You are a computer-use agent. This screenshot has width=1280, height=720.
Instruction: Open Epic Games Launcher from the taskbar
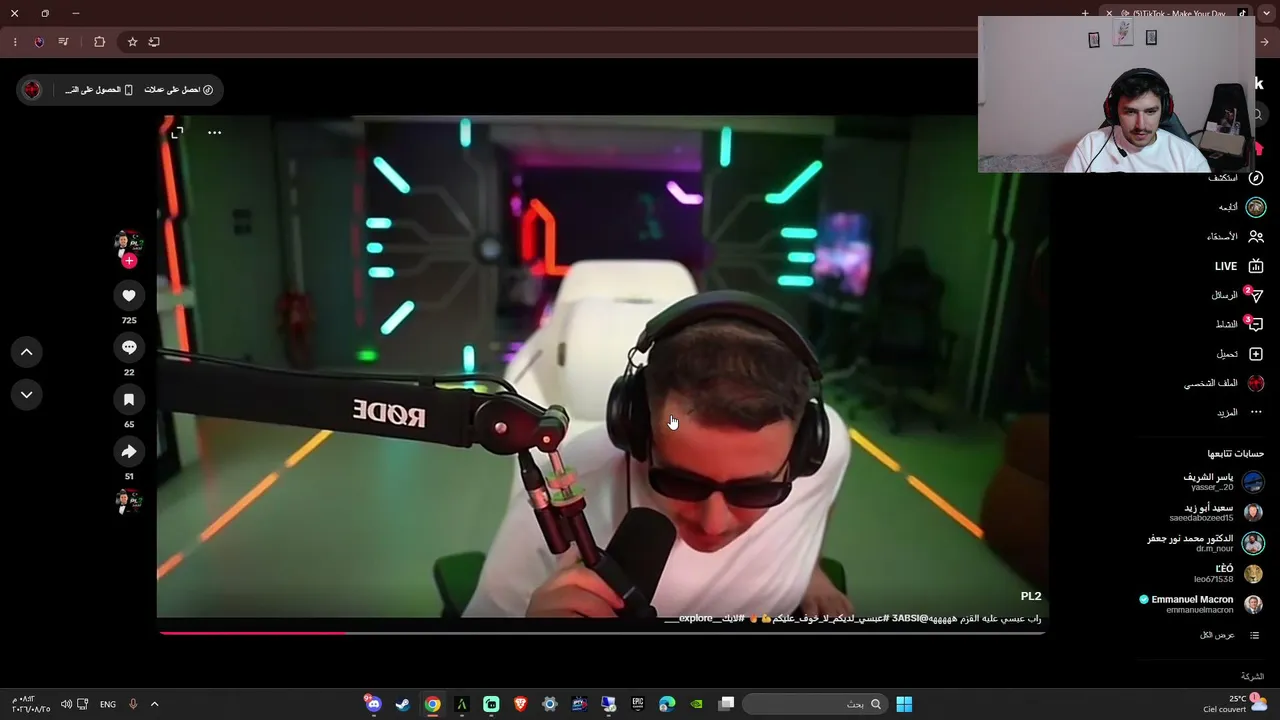[638, 704]
